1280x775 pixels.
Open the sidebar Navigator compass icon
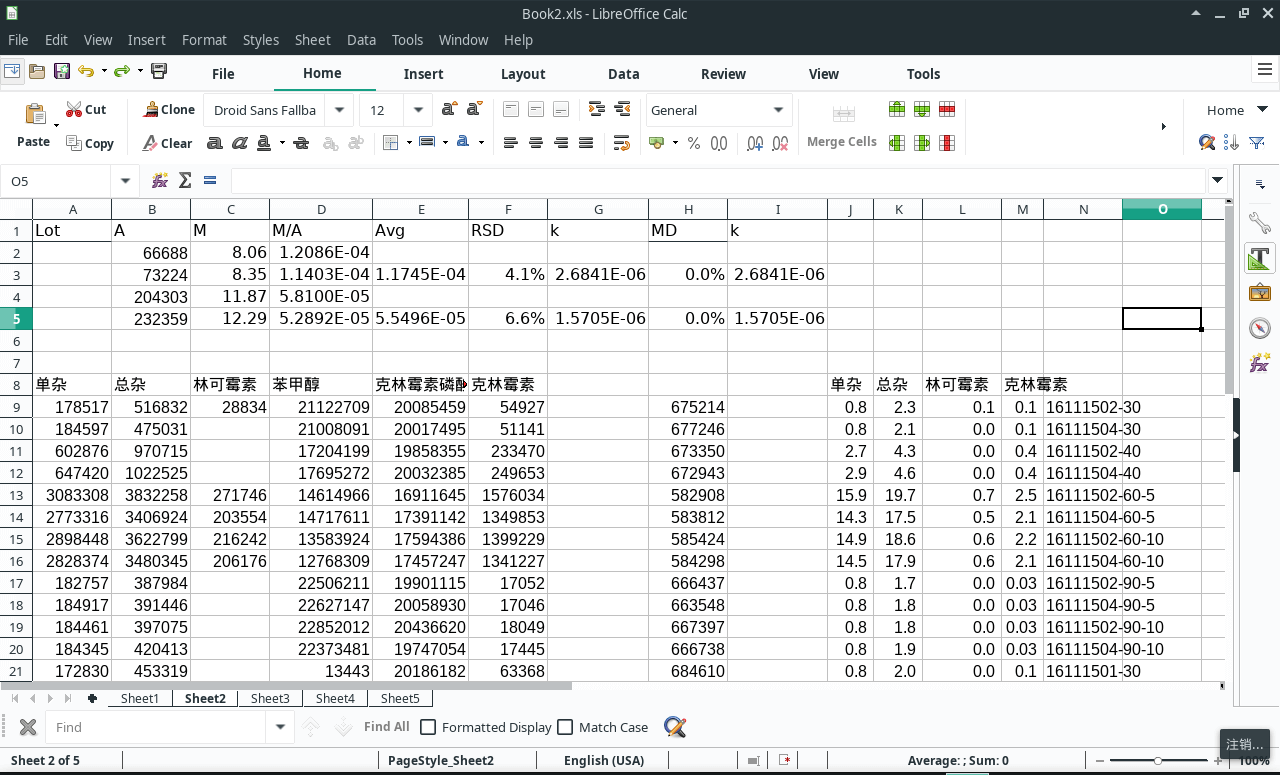1259,328
